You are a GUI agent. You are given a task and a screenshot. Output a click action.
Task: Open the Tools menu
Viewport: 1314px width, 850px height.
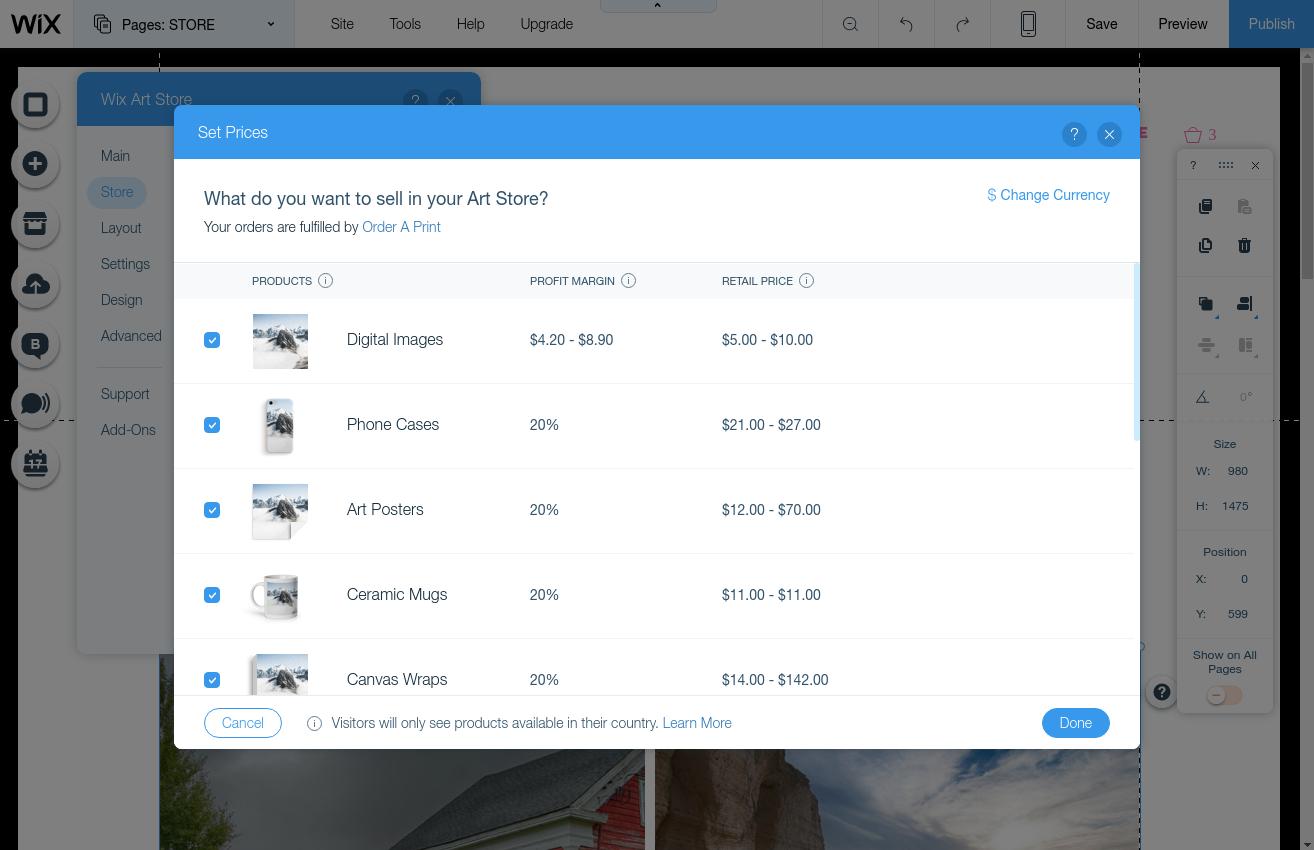[405, 24]
